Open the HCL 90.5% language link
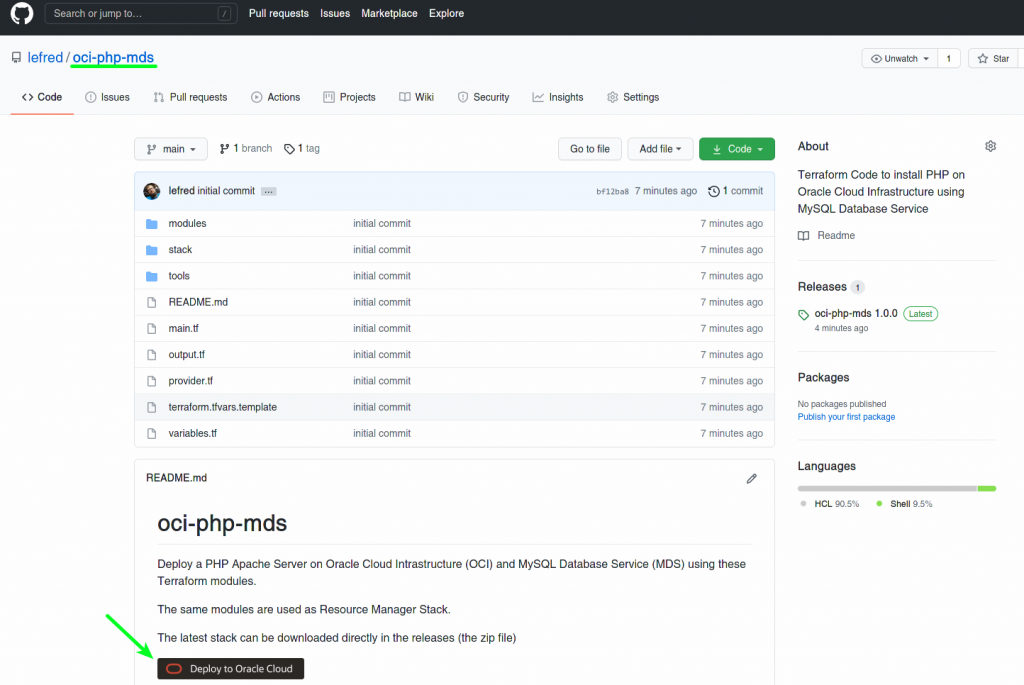The height and width of the screenshot is (685, 1024). [x=831, y=504]
